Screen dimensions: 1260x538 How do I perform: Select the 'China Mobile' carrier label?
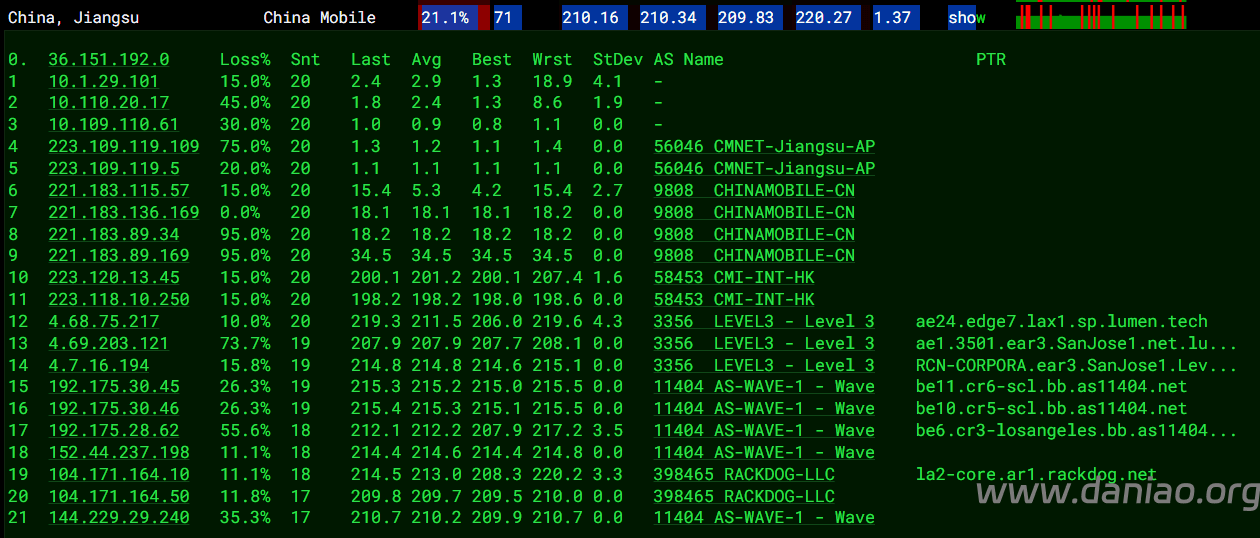click(320, 18)
